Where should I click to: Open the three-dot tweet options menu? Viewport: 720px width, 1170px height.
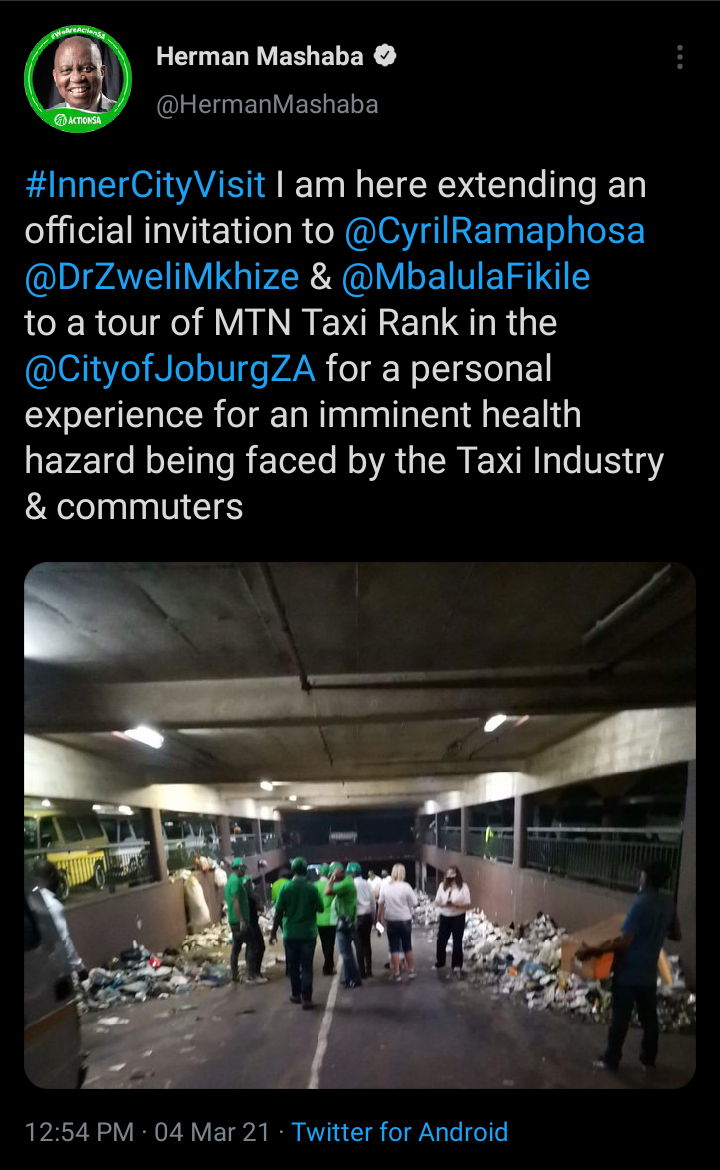point(679,57)
